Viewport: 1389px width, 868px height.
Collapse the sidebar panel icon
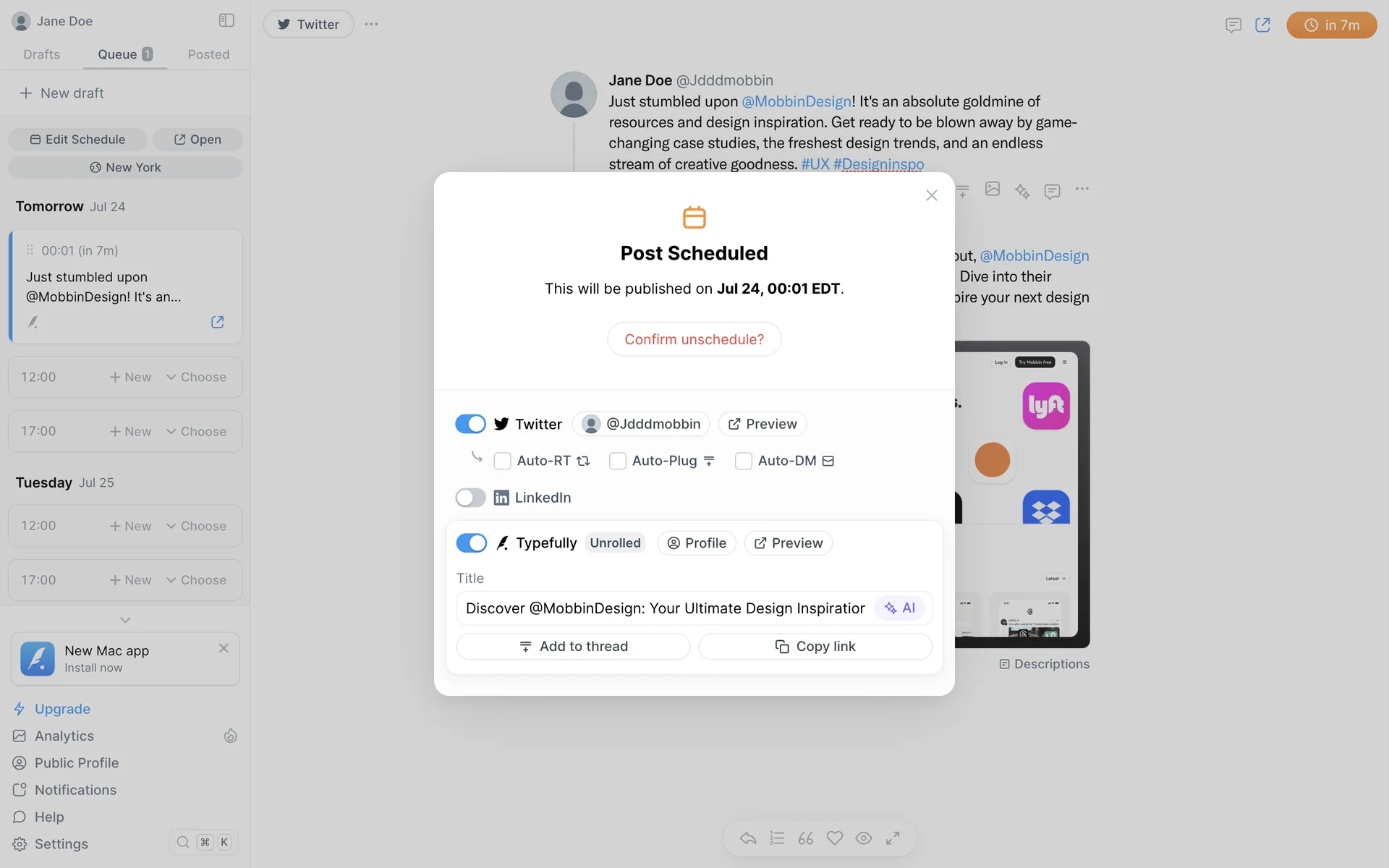[226, 20]
